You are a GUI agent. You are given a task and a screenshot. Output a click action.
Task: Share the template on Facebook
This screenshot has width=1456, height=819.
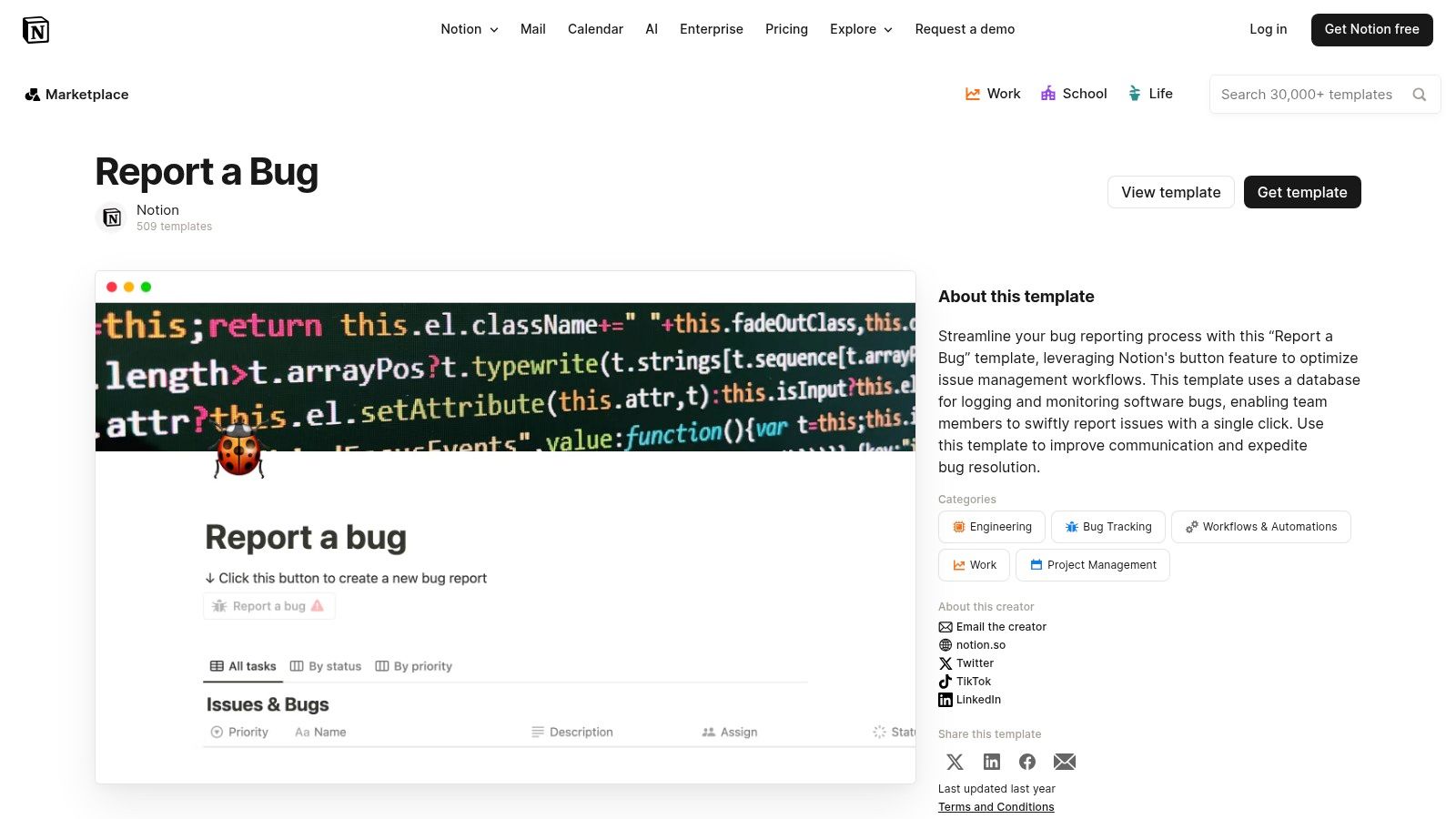coord(1027,762)
